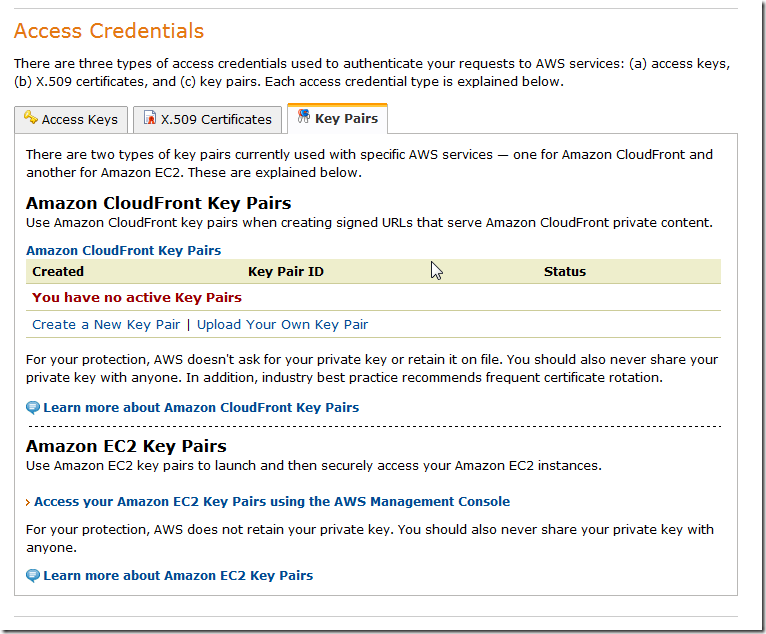
Task: Choose Upload Your Own Key Pair
Action: pyautogui.click(x=282, y=324)
